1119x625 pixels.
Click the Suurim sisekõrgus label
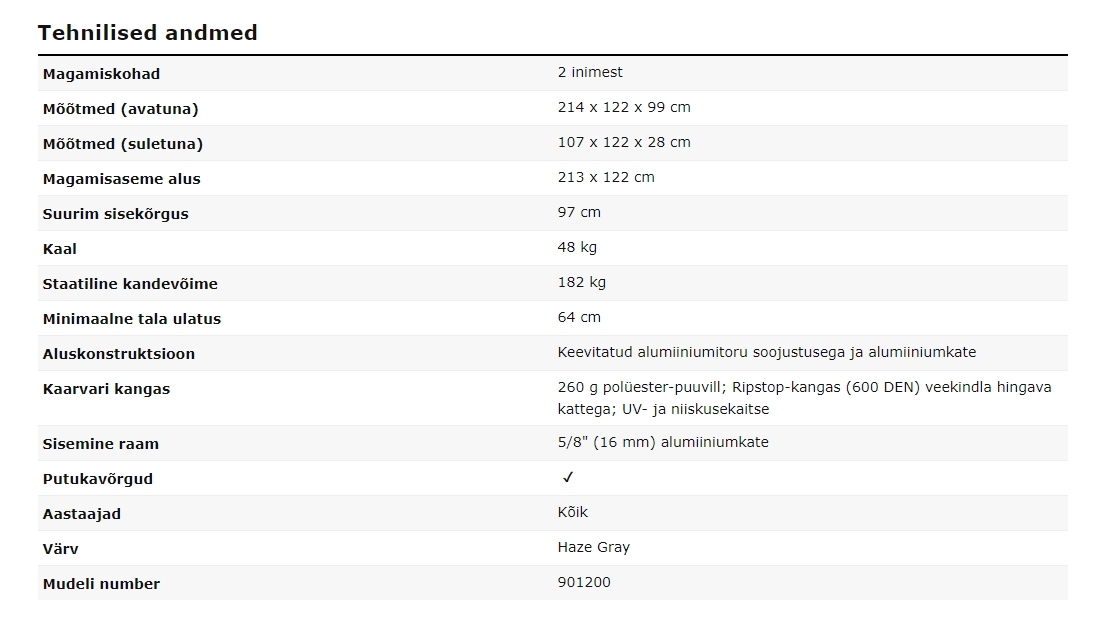115,214
